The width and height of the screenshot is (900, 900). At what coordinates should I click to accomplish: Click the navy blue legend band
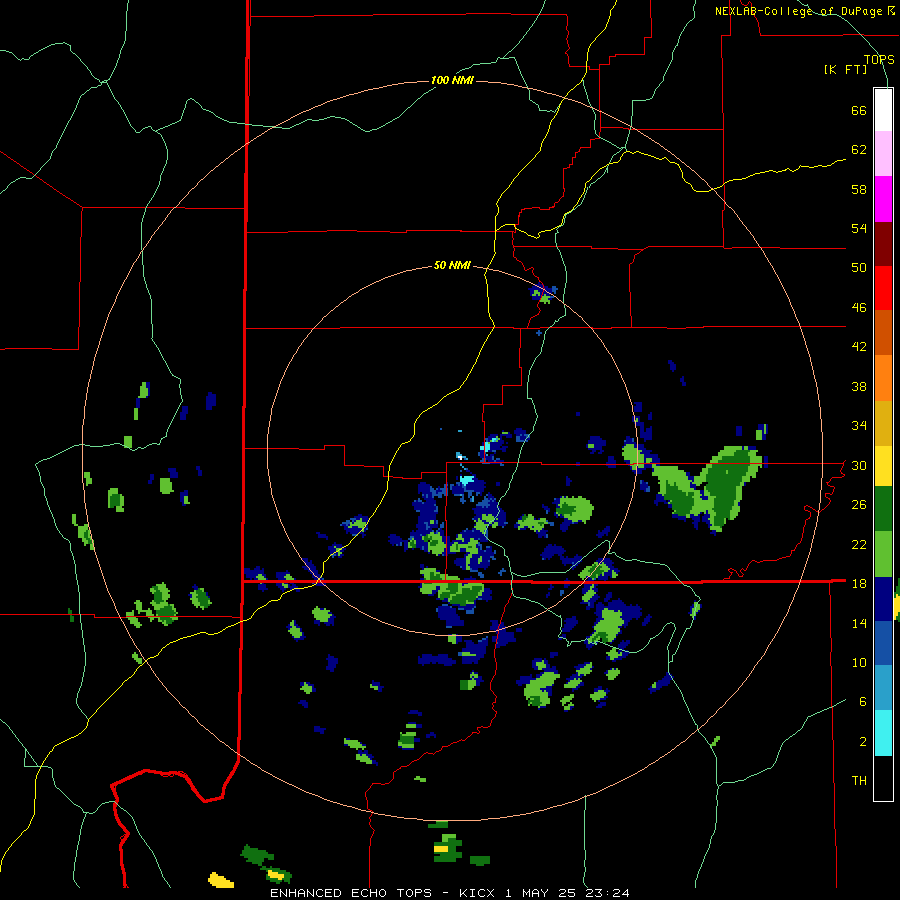883,599
